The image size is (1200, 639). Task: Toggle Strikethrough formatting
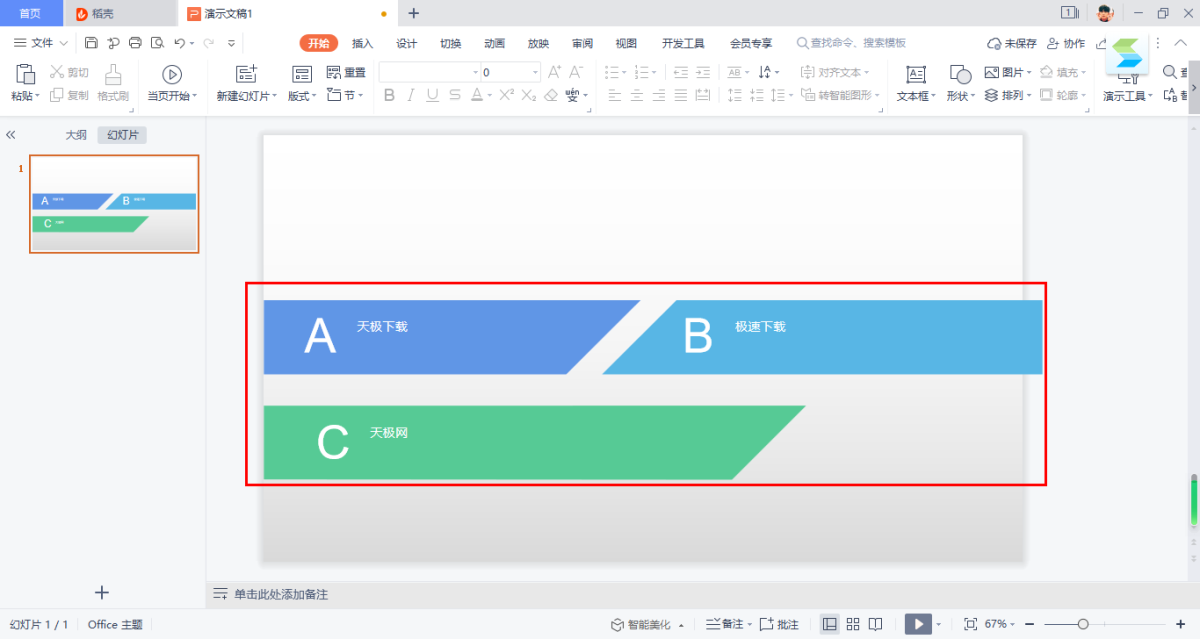click(x=455, y=95)
